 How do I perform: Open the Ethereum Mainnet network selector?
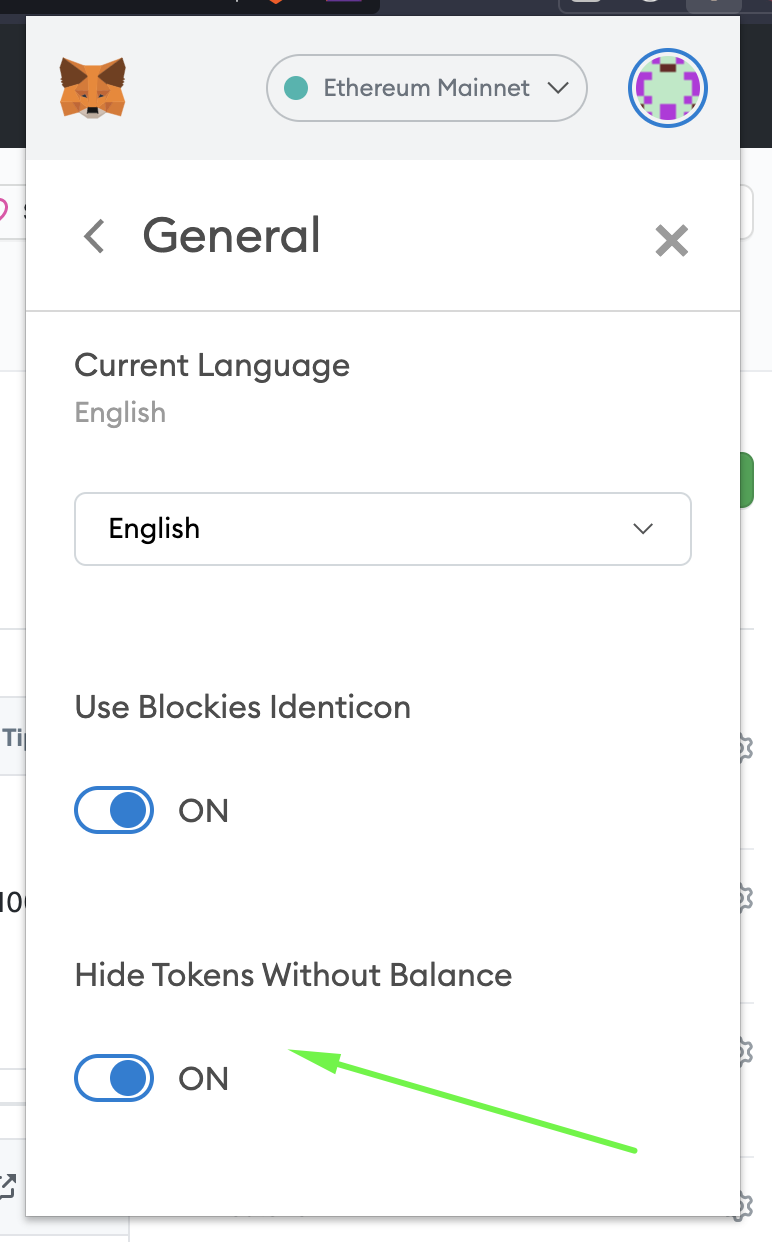pyautogui.click(x=426, y=88)
